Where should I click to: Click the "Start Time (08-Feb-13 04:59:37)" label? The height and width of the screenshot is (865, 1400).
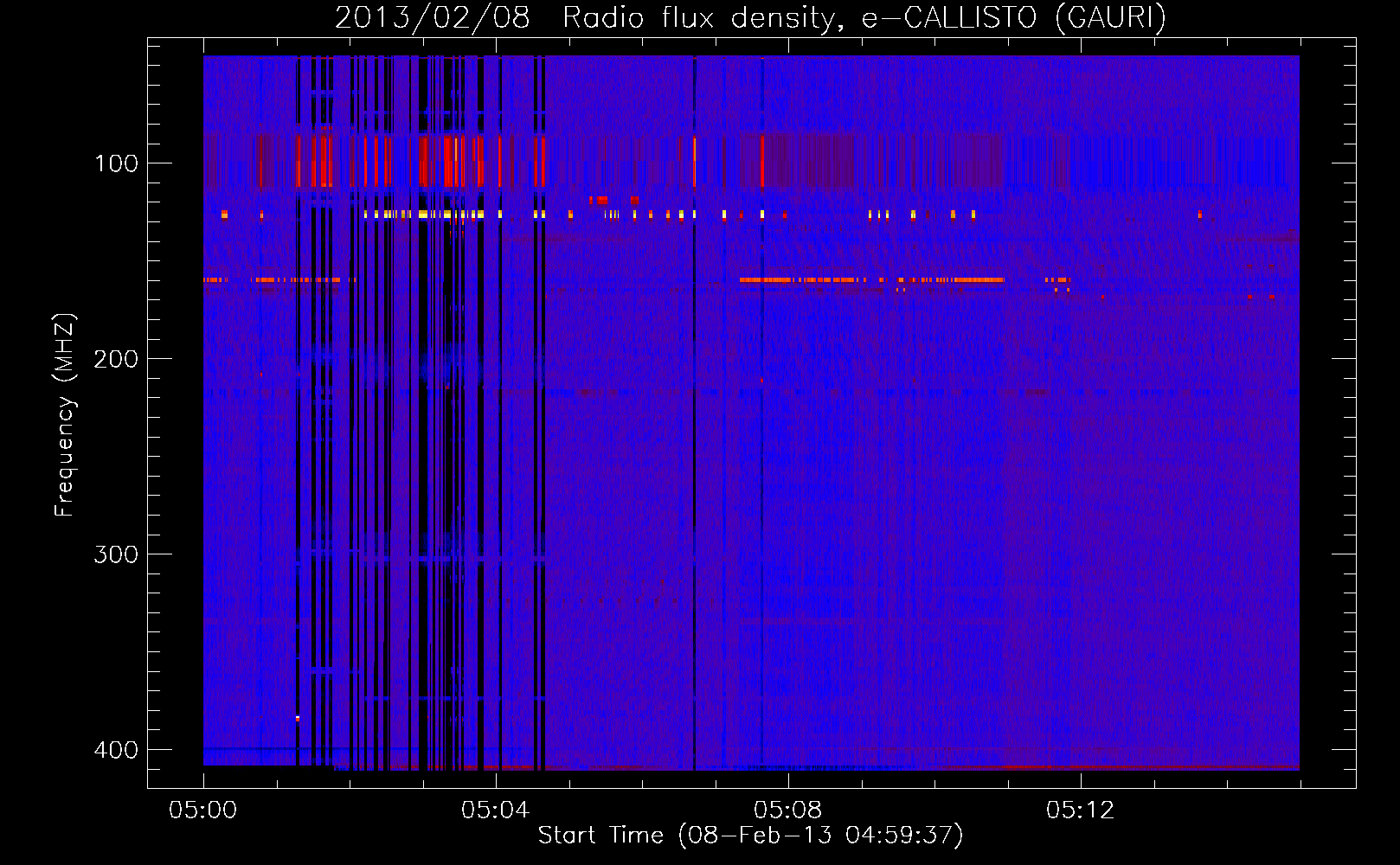coord(750,836)
